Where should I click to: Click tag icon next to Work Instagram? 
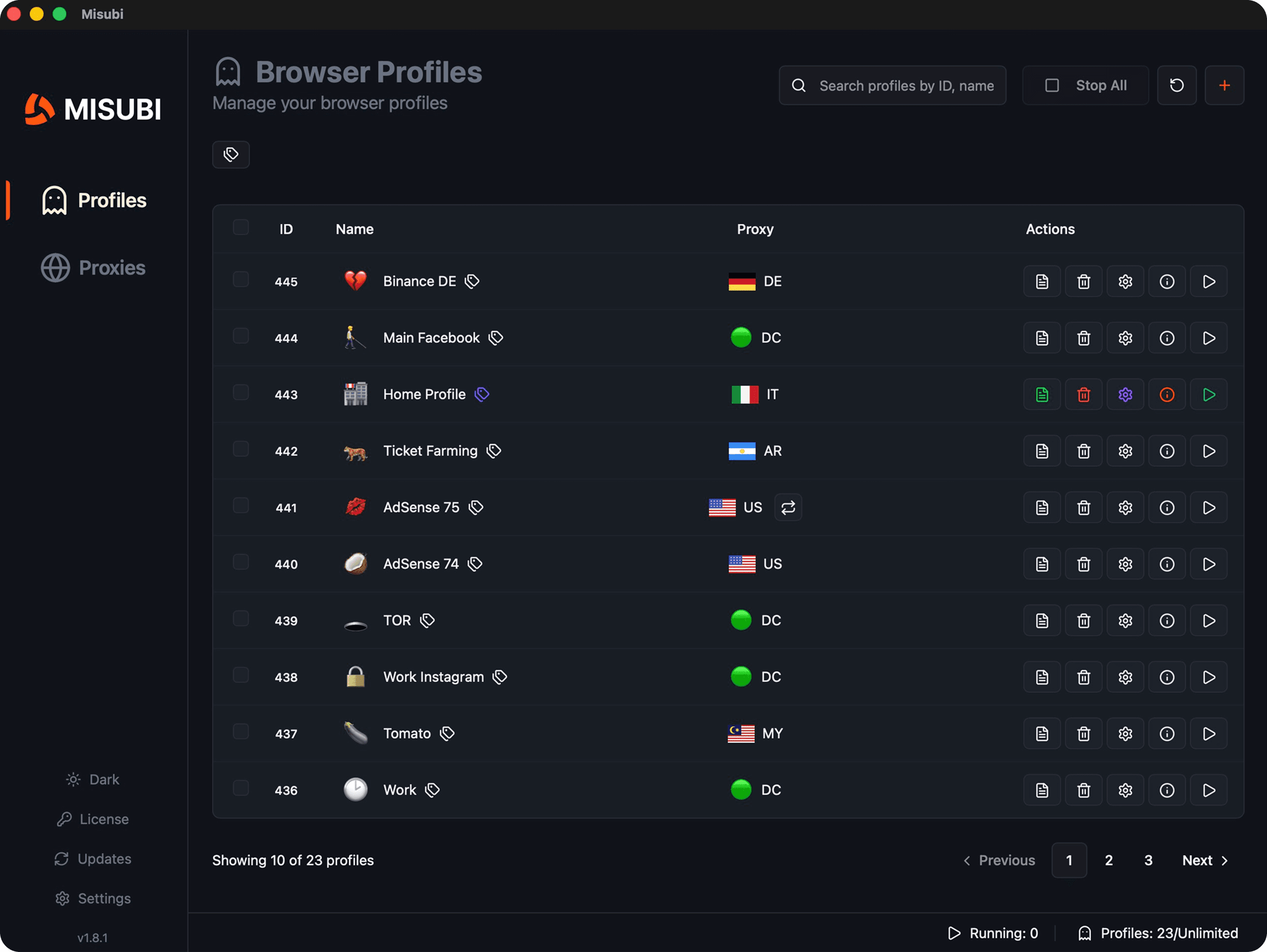500,677
